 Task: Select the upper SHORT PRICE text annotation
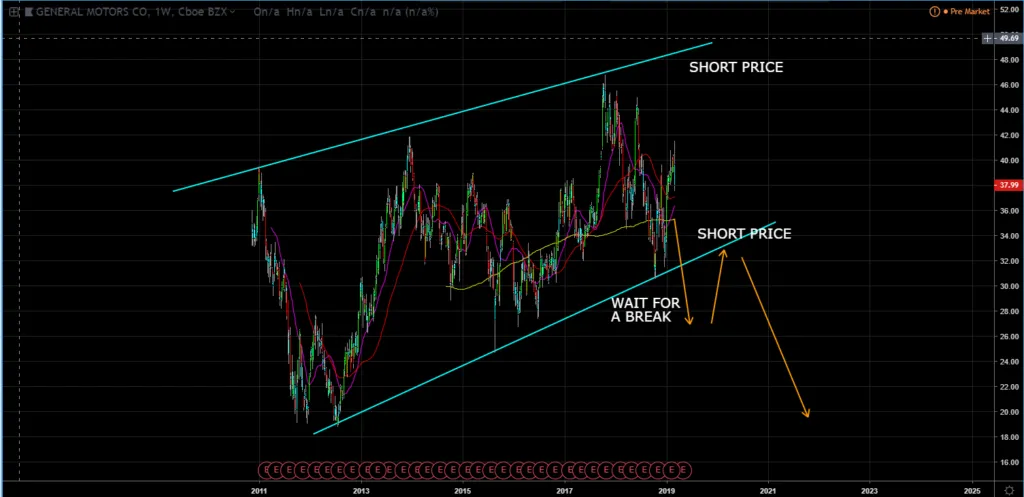coord(736,67)
